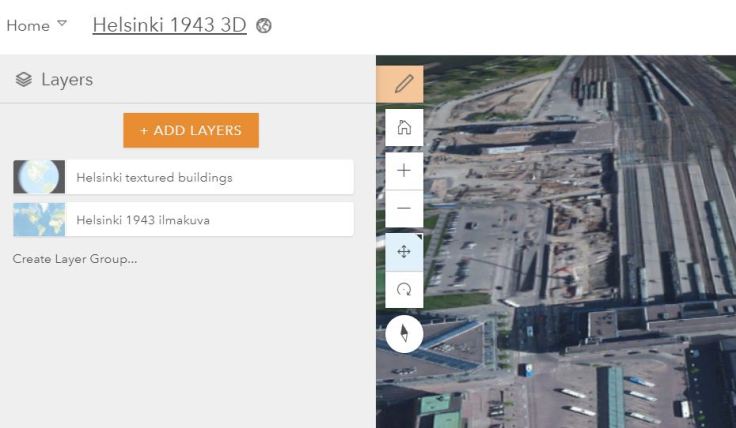Zoom out with the minus button
The height and width of the screenshot is (428, 736).
(404, 209)
